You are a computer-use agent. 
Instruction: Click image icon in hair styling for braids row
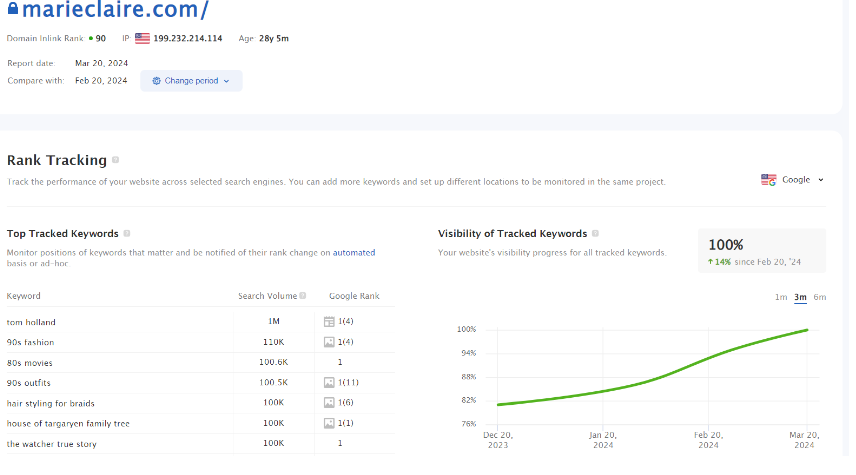pos(329,402)
